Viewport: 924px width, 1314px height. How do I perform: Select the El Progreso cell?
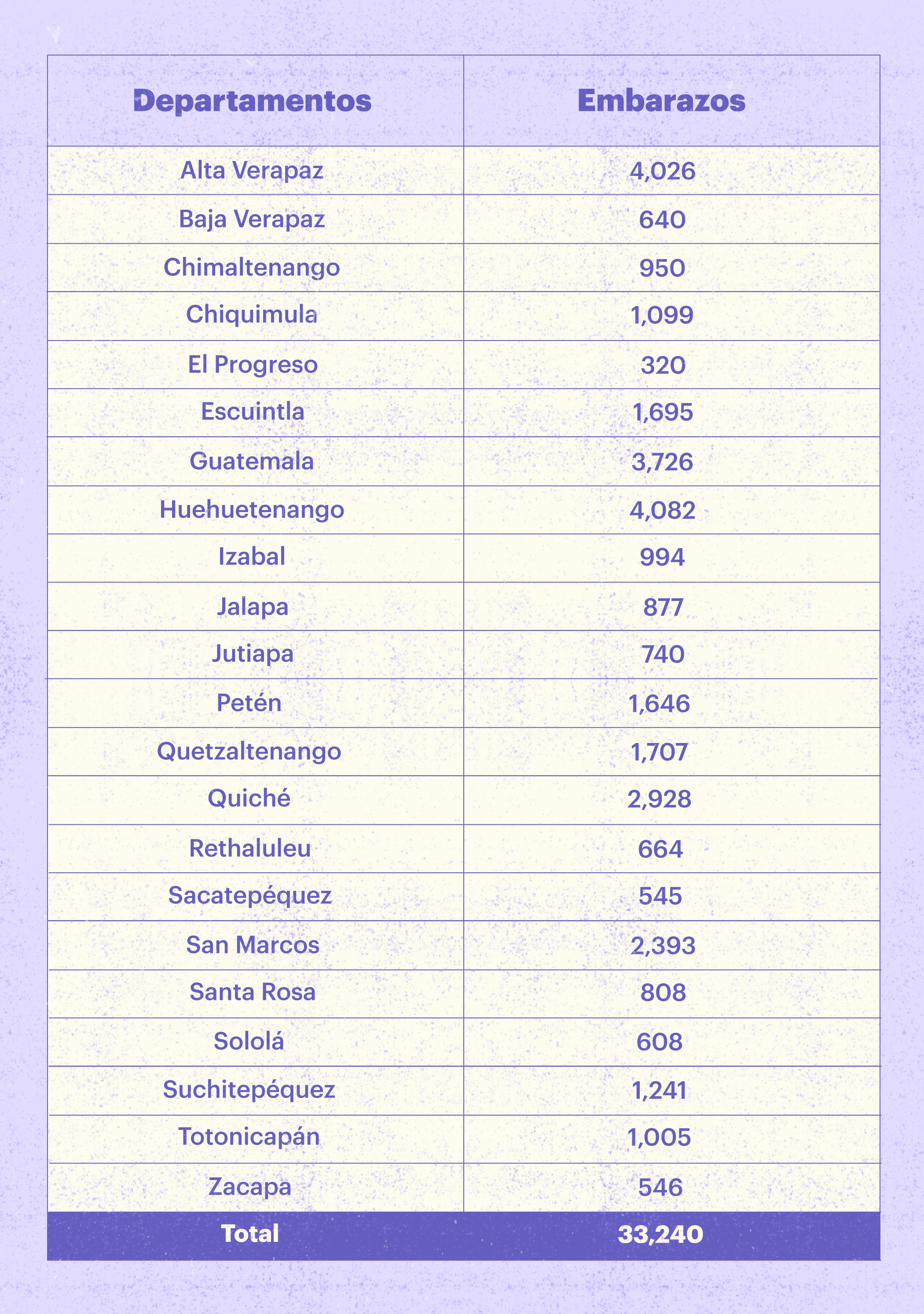pyautogui.click(x=253, y=365)
